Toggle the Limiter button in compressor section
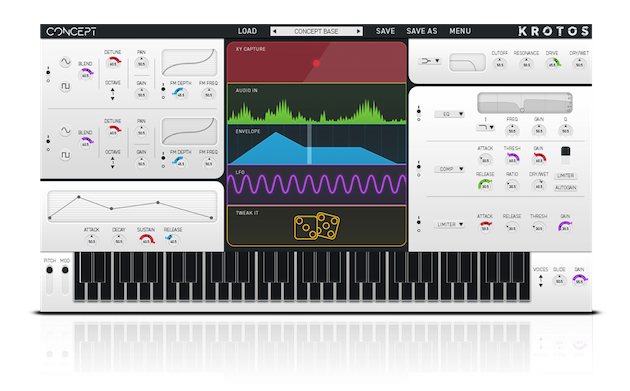 [565, 176]
